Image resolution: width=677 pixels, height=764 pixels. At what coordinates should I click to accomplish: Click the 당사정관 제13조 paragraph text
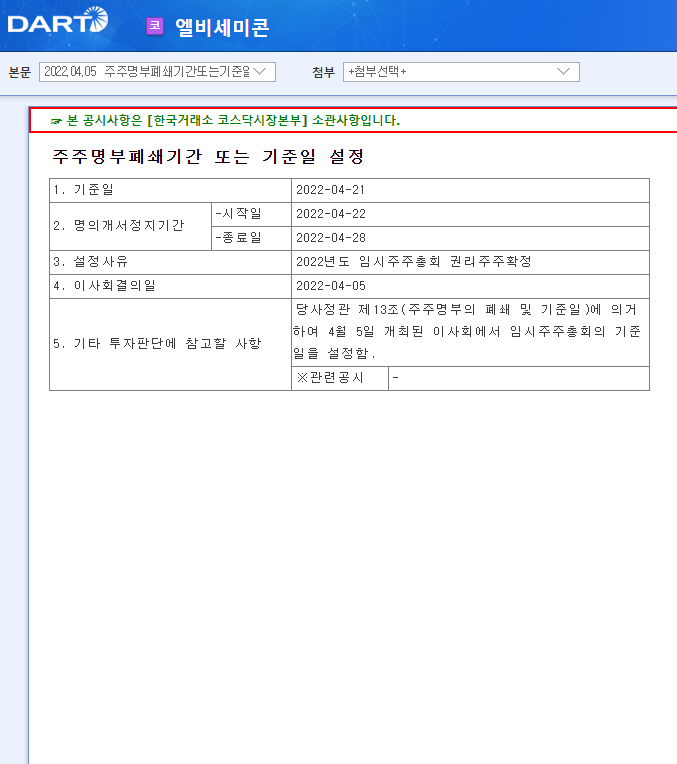[x=467, y=331]
